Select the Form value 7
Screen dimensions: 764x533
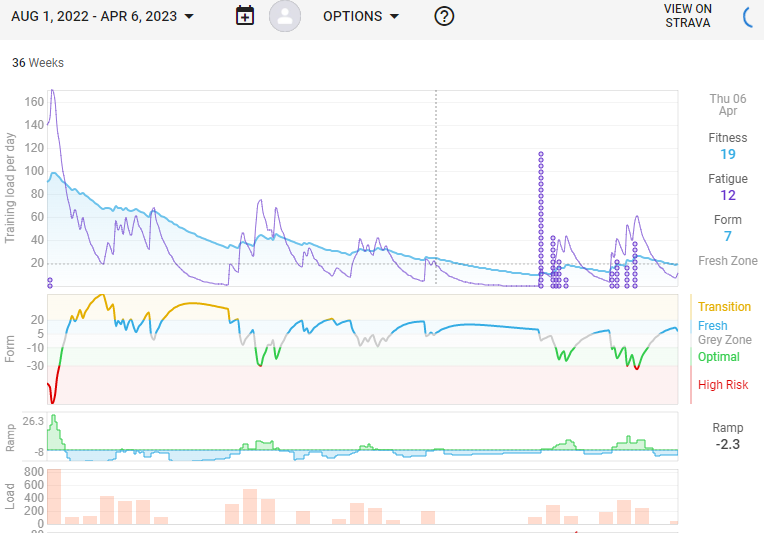727,236
